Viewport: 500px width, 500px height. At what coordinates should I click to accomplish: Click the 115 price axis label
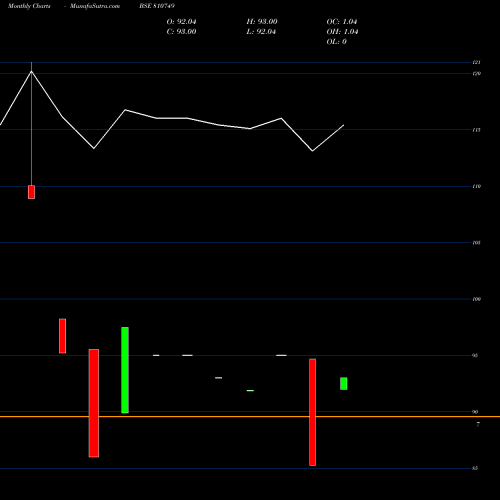click(477, 130)
